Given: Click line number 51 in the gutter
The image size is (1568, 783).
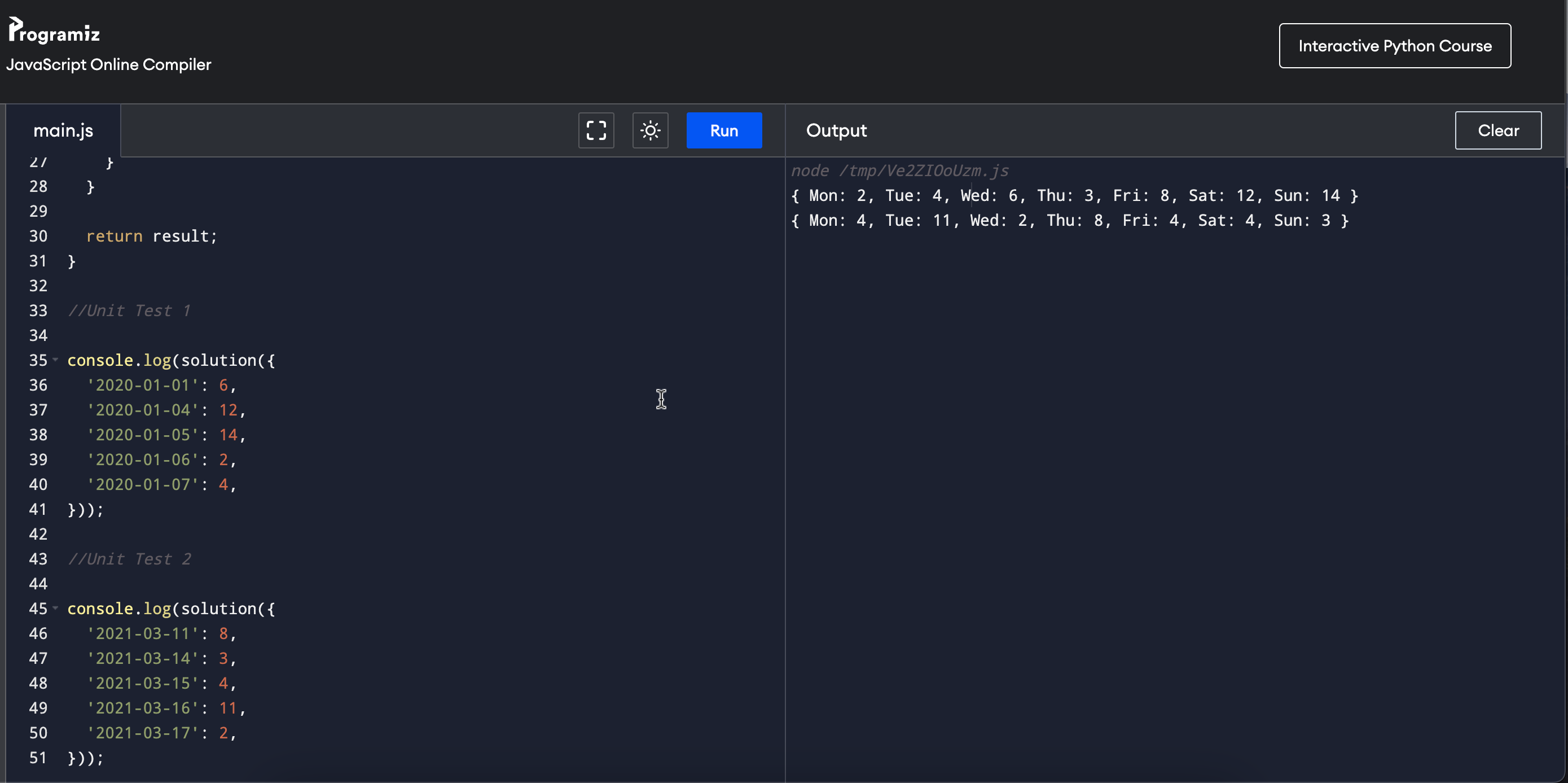Looking at the screenshot, I should pos(38,758).
